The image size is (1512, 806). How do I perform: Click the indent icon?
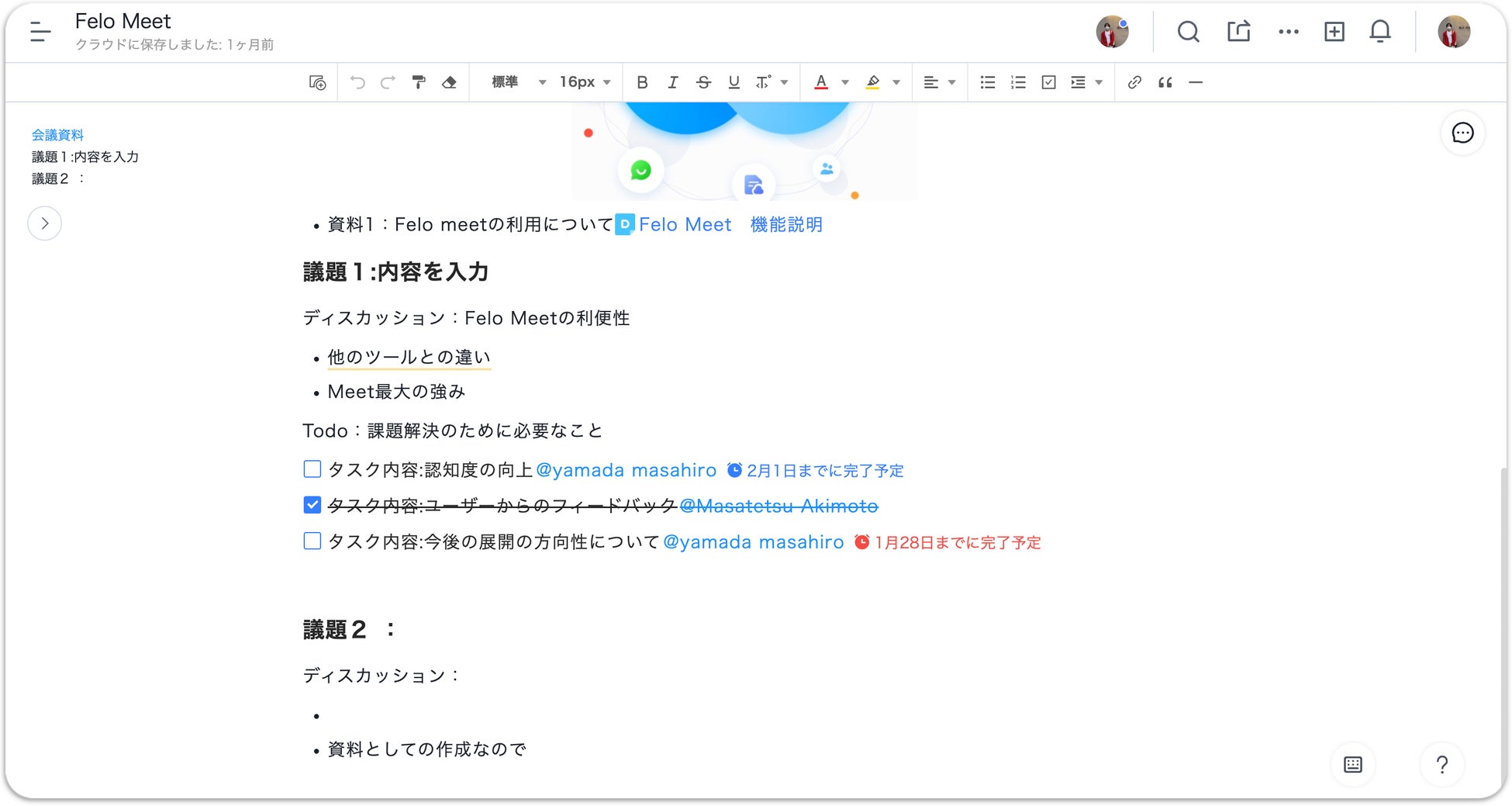coord(1079,82)
